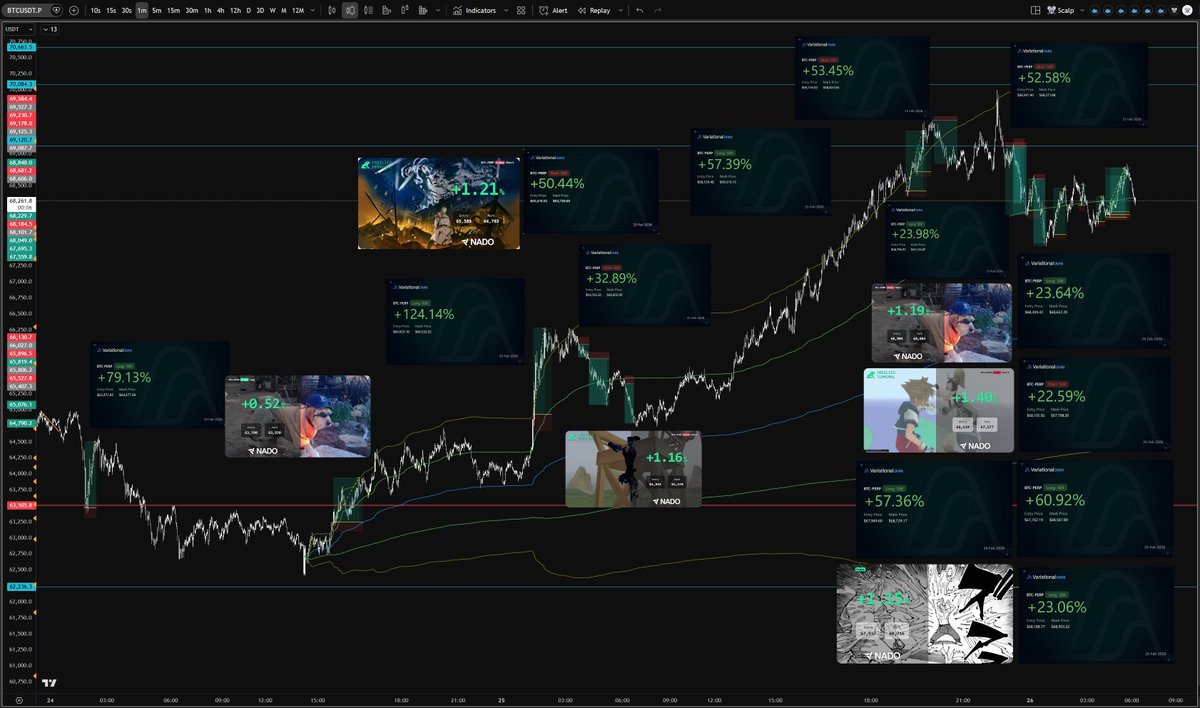The width and height of the screenshot is (1200, 708).
Task: Click the last blue fish icon
Action: (x=1161, y=10)
